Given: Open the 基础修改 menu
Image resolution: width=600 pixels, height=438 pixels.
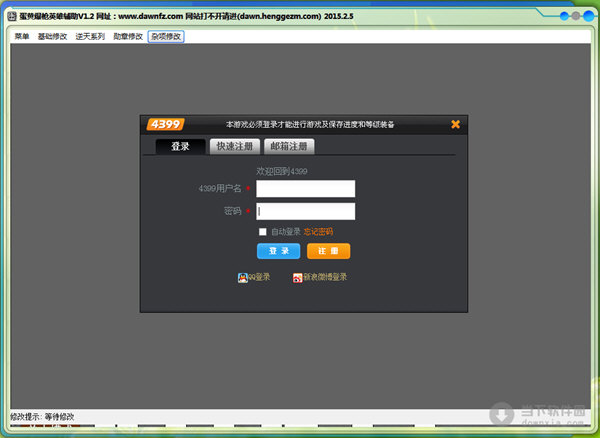Looking at the screenshot, I should [52, 36].
